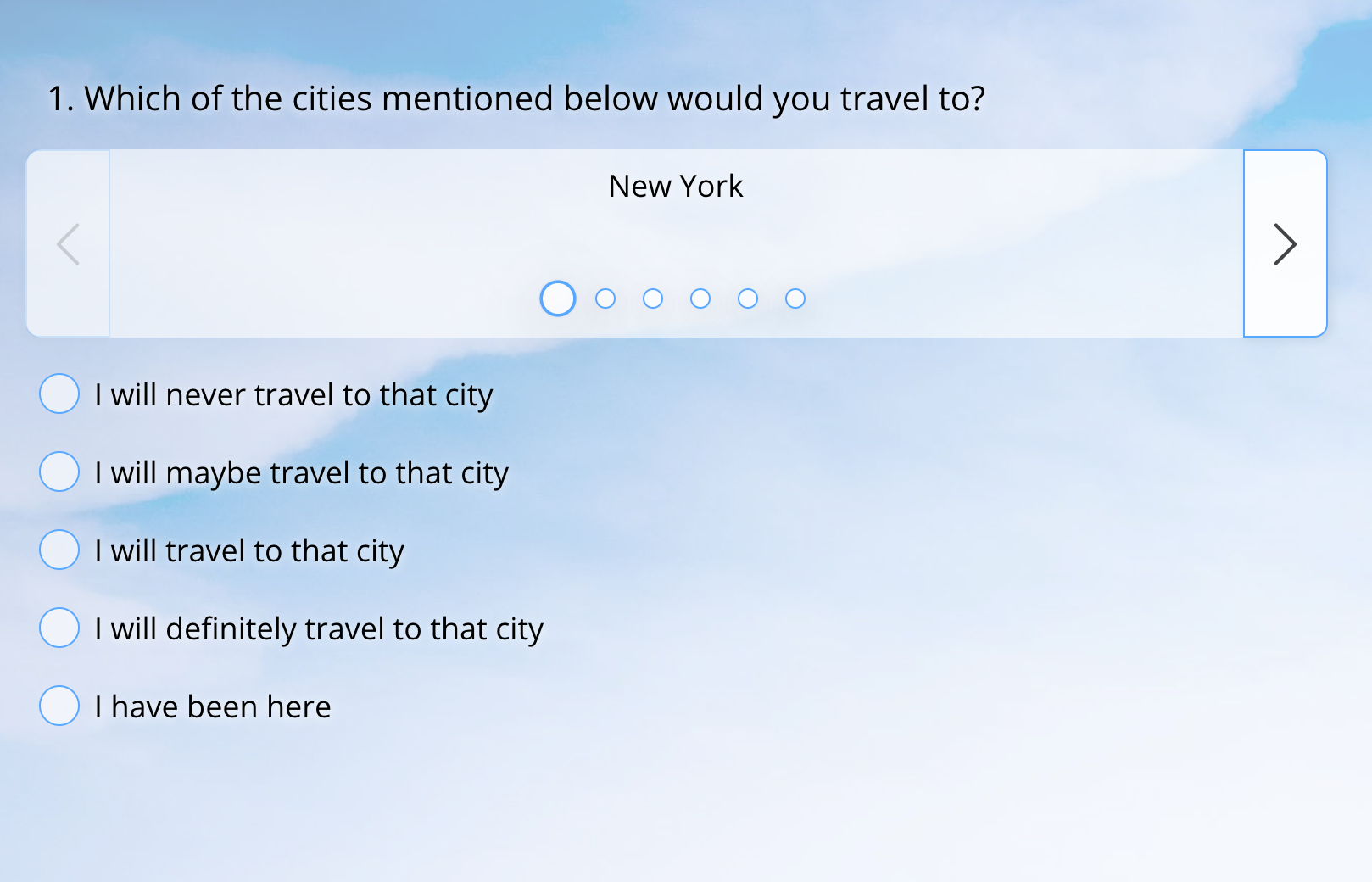Screen dimensions: 1372x882
Task: Jump to the second carousel dot
Action: point(605,299)
